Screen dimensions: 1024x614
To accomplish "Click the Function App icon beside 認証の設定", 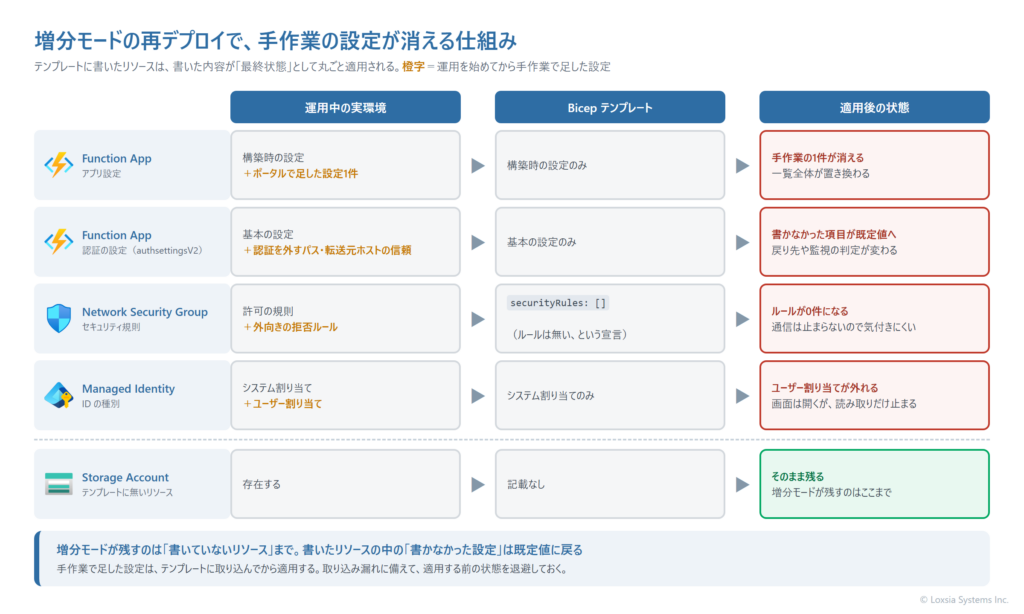I will pyautogui.click(x=59, y=242).
